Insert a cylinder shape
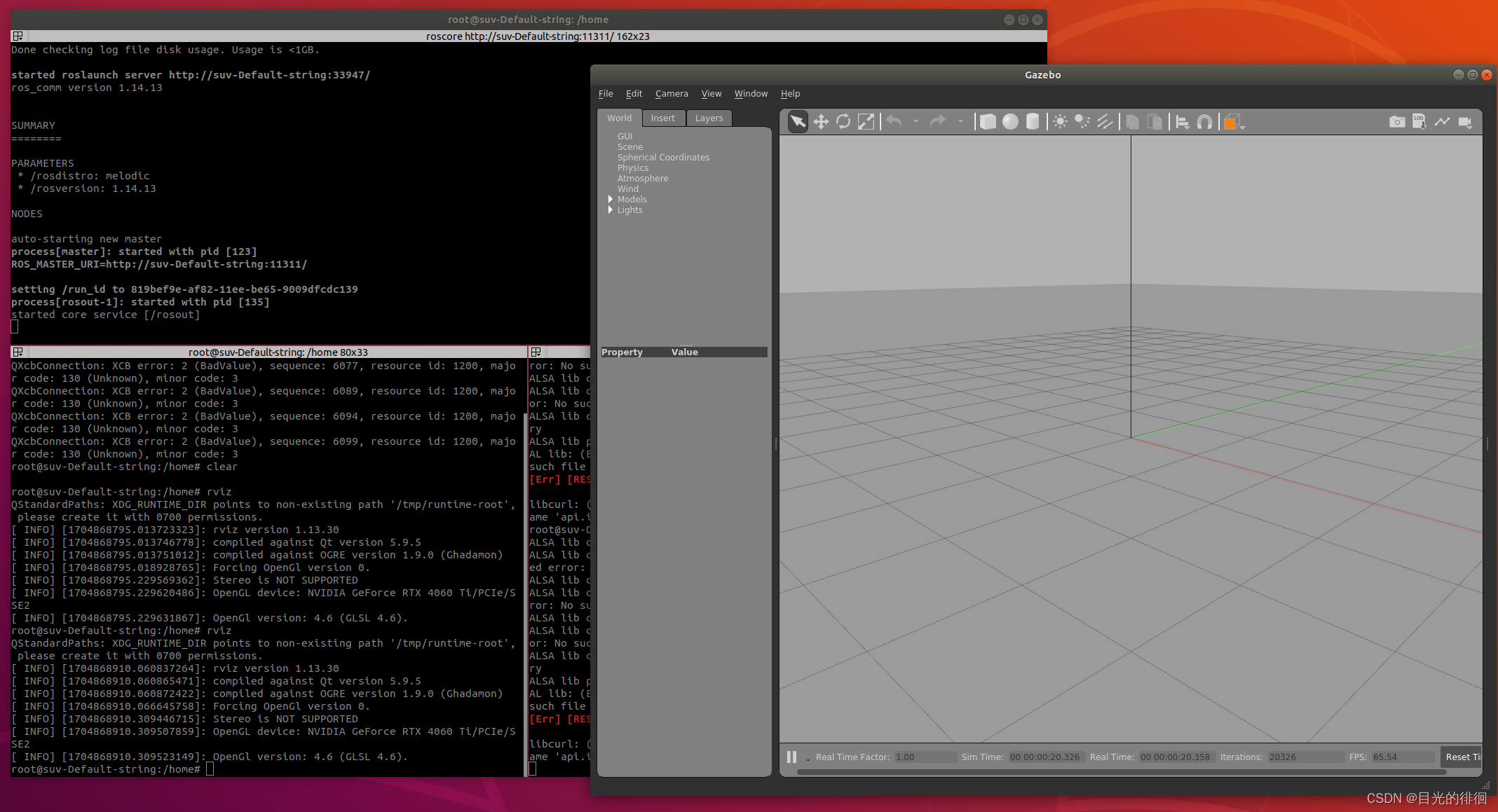 click(x=1033, y=122)
